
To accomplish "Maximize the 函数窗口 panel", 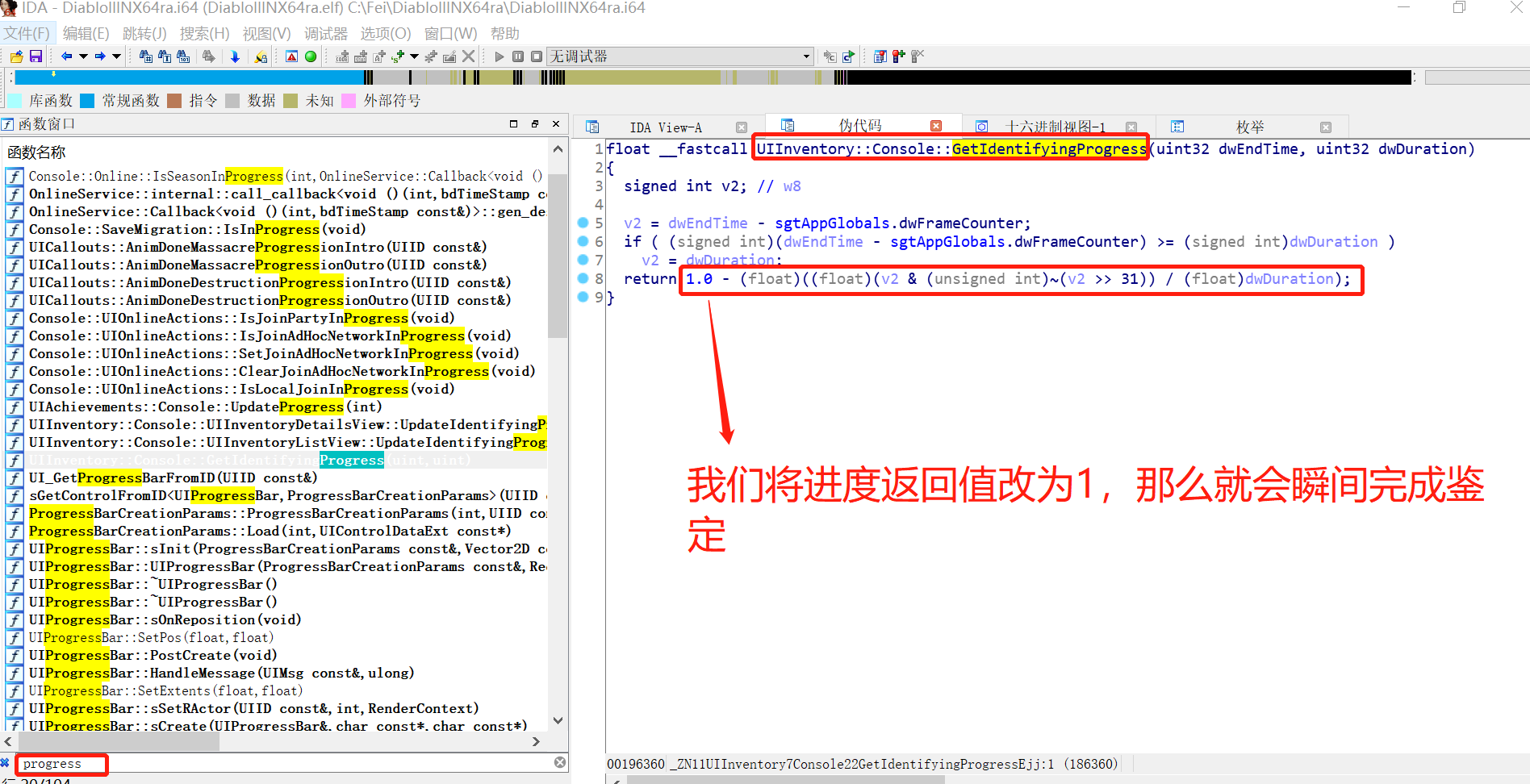I will (x=513, y=123).
